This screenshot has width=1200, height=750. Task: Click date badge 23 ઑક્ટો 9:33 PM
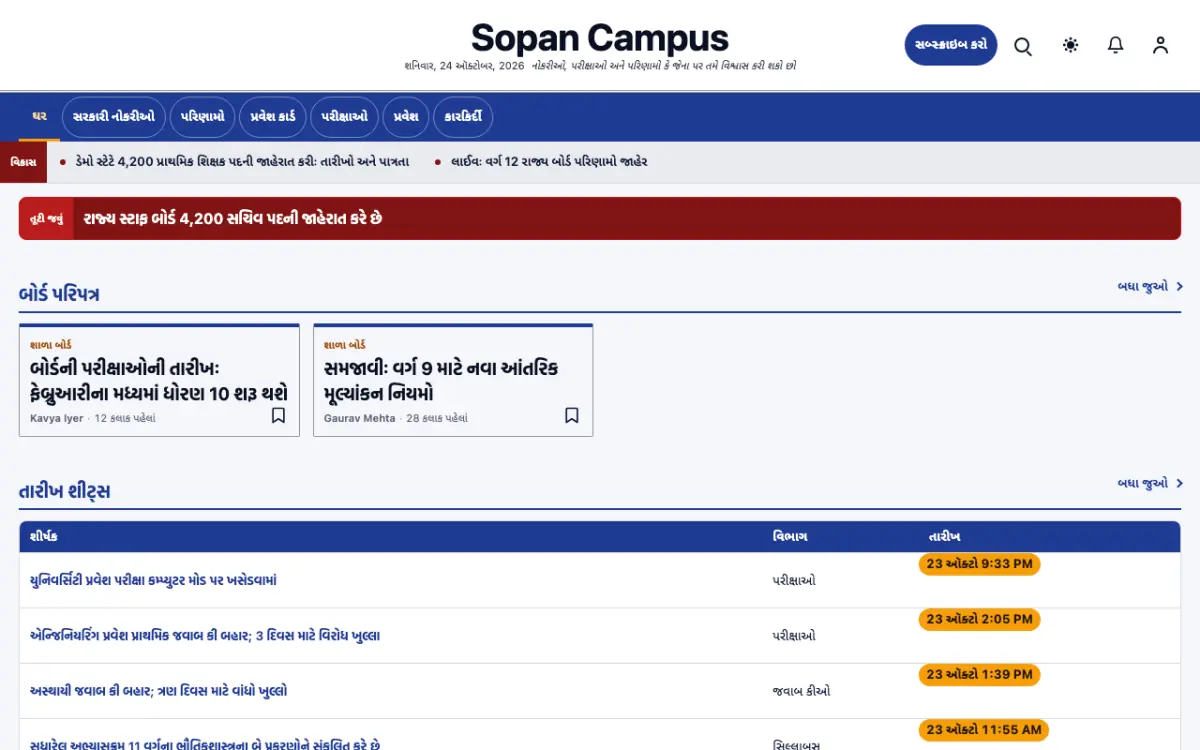[980, 564]
